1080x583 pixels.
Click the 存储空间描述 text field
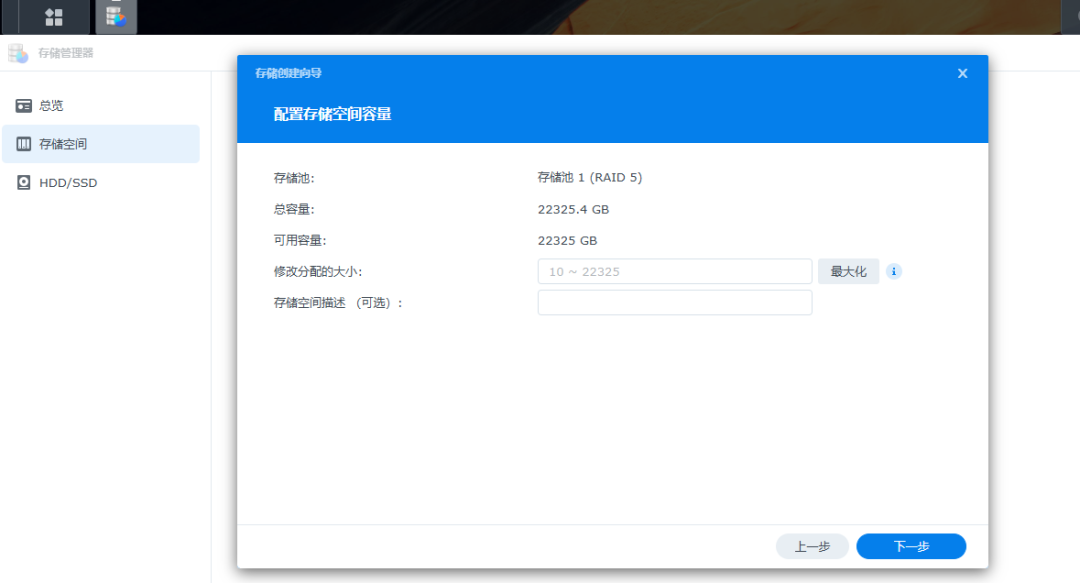(674, 302)
